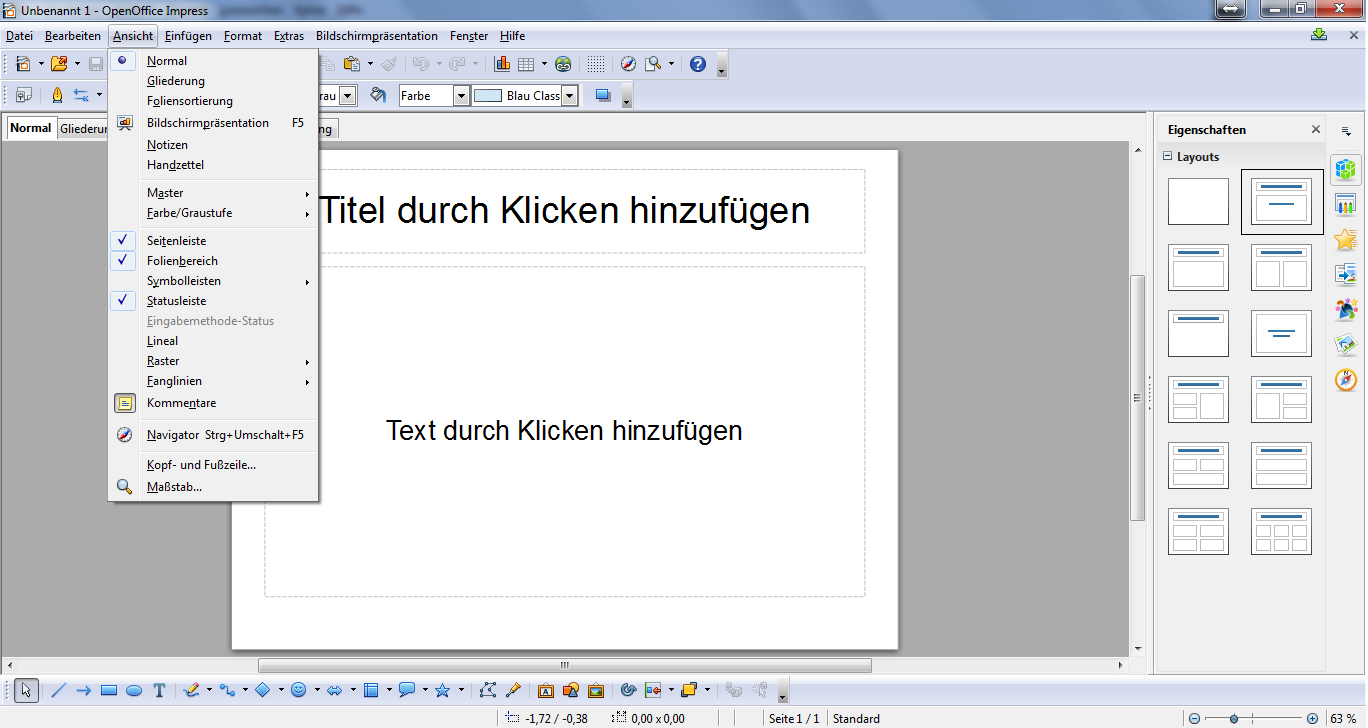Viewport: 1368px width, 728px height.
Task: Click the Hyperlink globe icon in toolbar
Action: click(564, 64)
